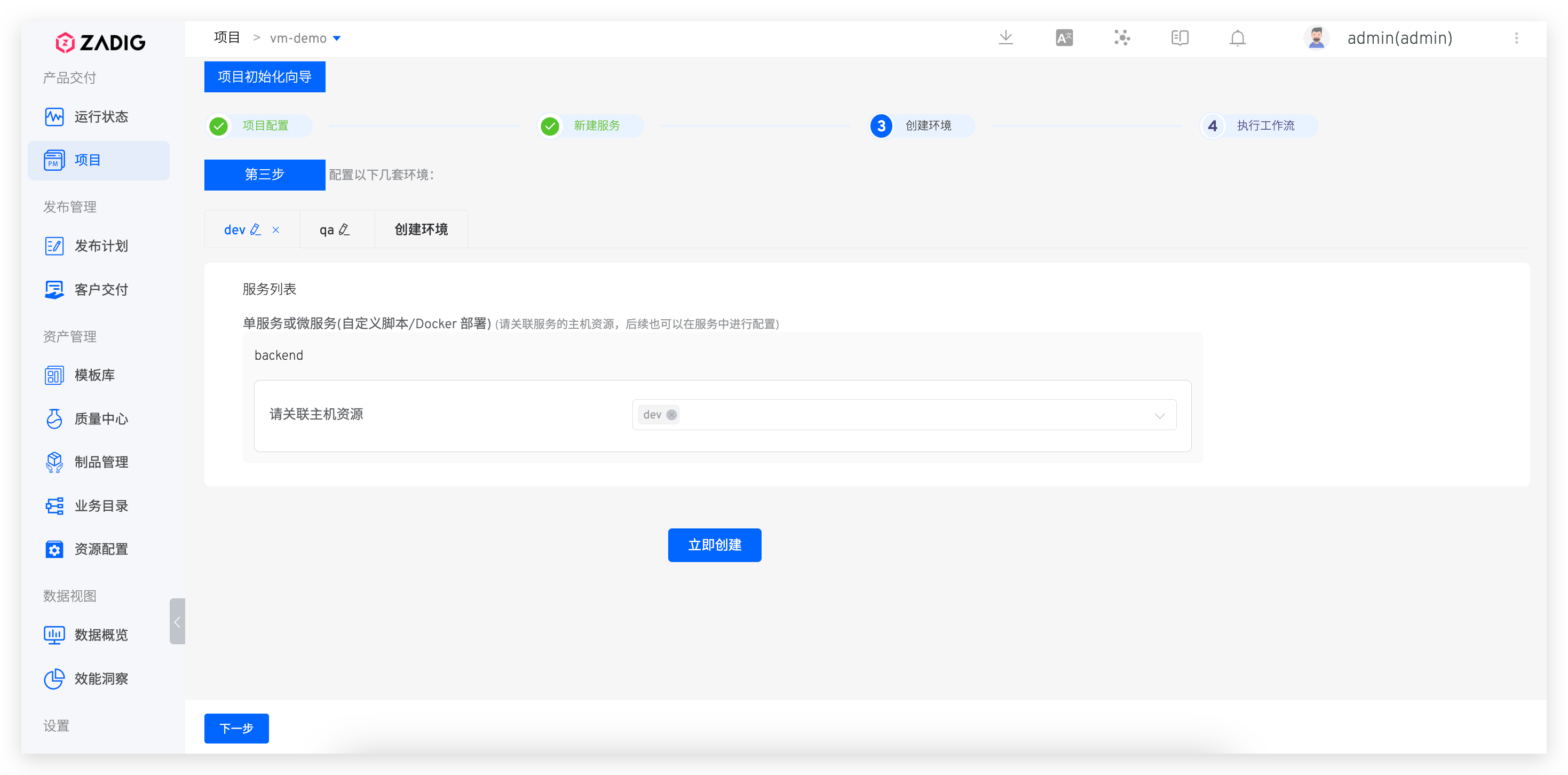Collapse the left sidebar panel
Screen dimensions: 1568x775
pyautogui.click(x=177, y=622)
